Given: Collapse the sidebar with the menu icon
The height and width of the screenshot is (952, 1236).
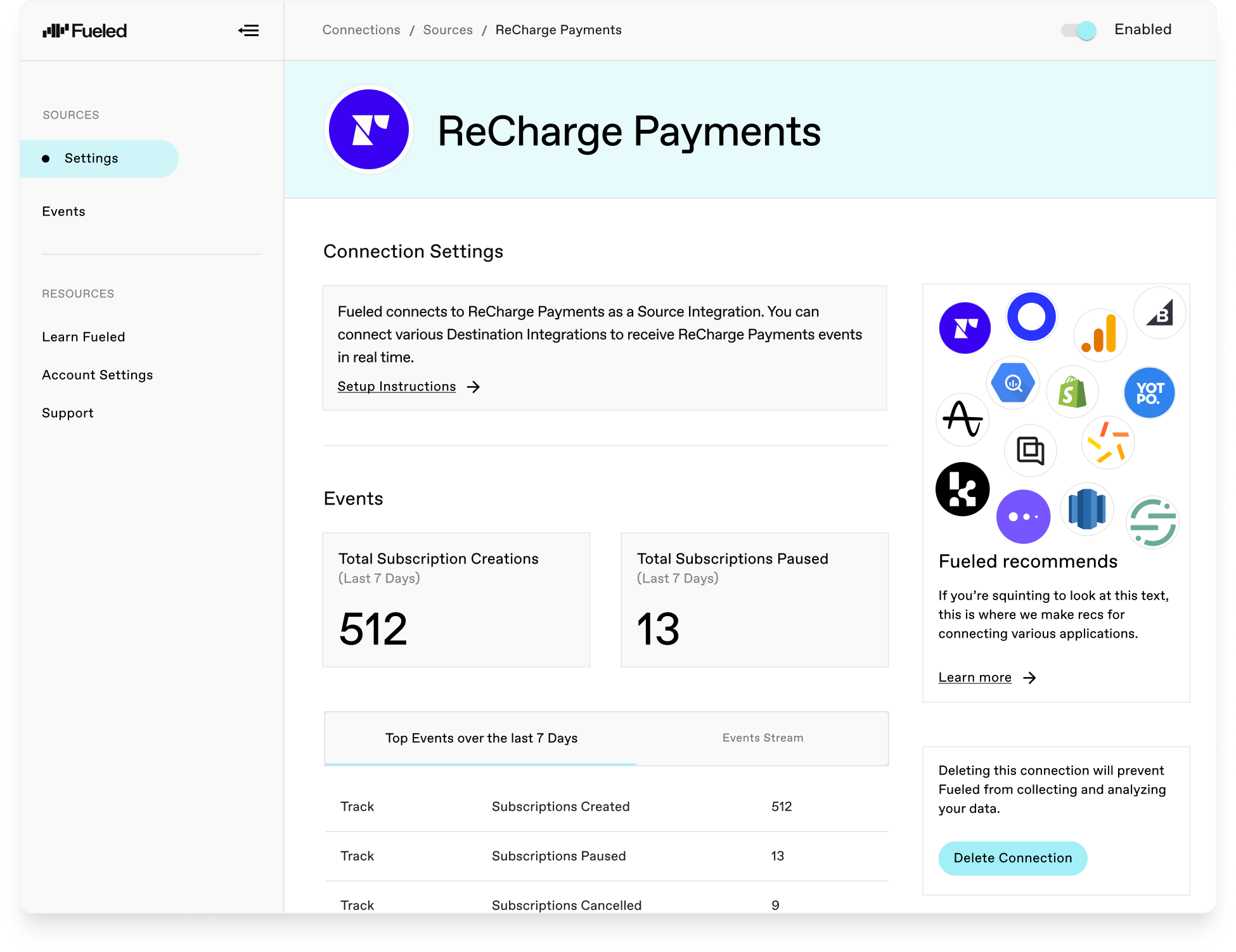Looking at the screenshot, I should click(248, 30).
